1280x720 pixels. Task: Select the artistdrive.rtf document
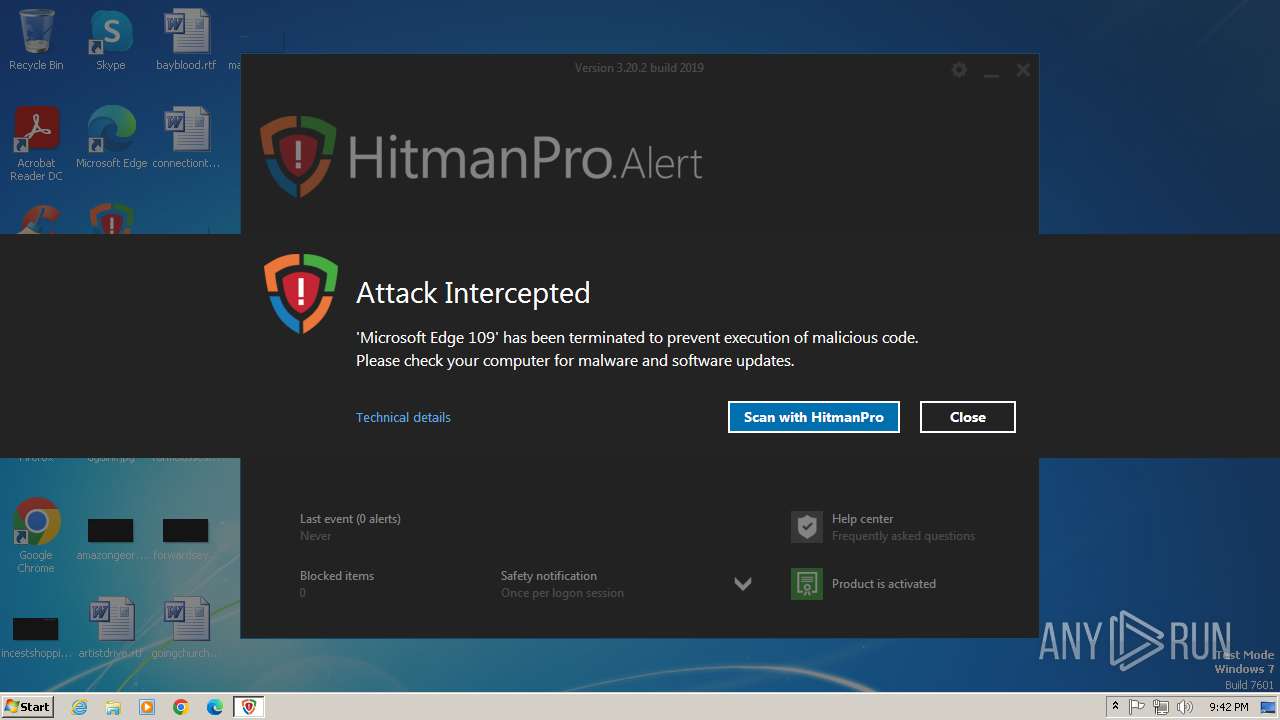pos(111,628)
